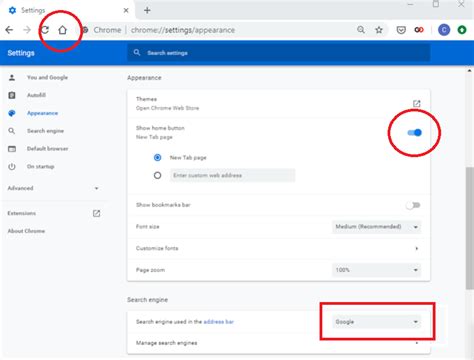Click the Default browser window icon

(12, 149)
